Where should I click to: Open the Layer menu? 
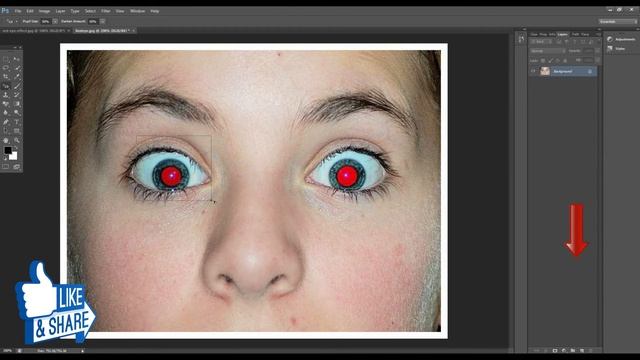pos(60,11)
